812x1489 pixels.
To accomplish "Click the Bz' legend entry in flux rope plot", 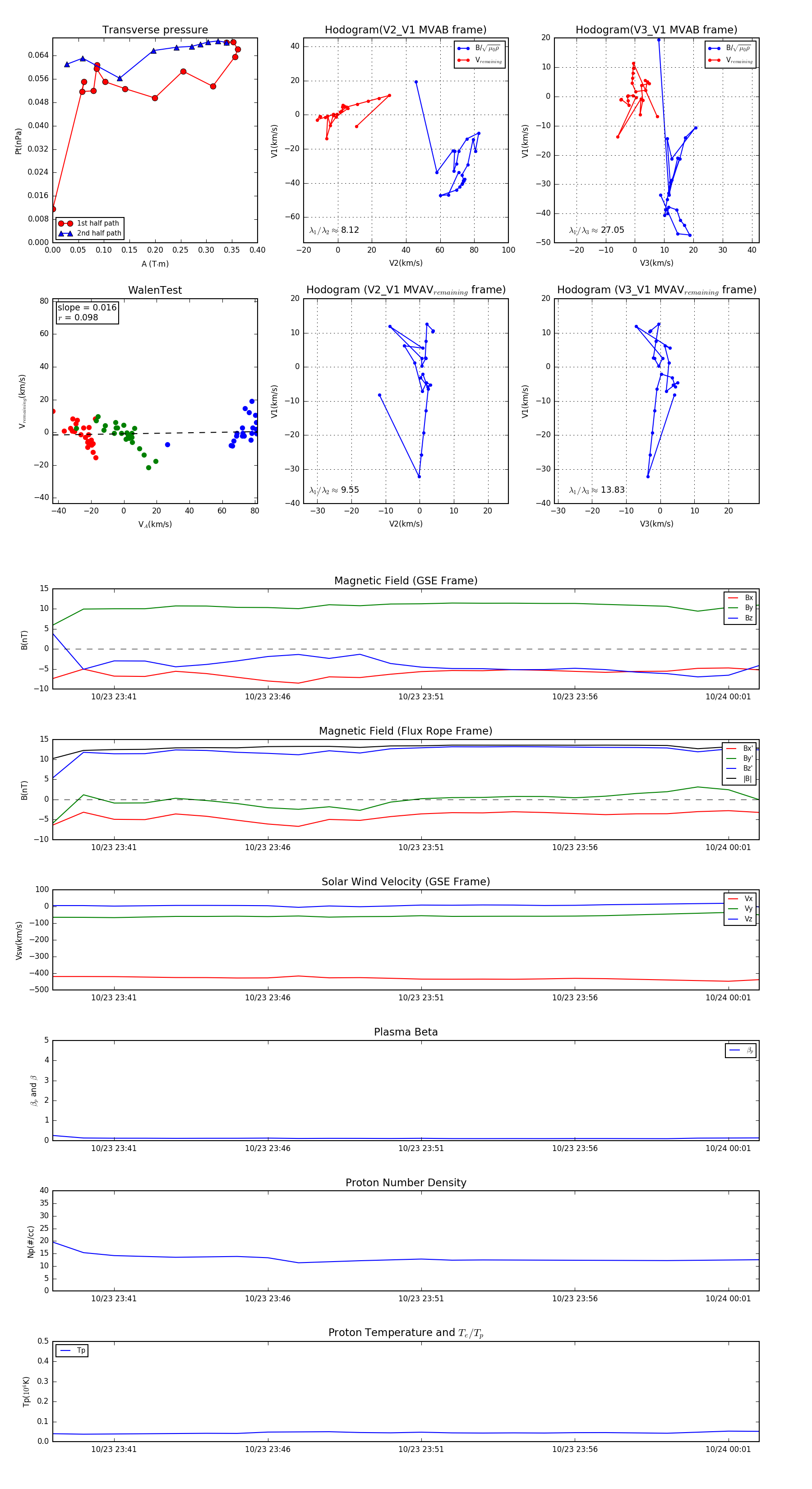I will [740, 768].
